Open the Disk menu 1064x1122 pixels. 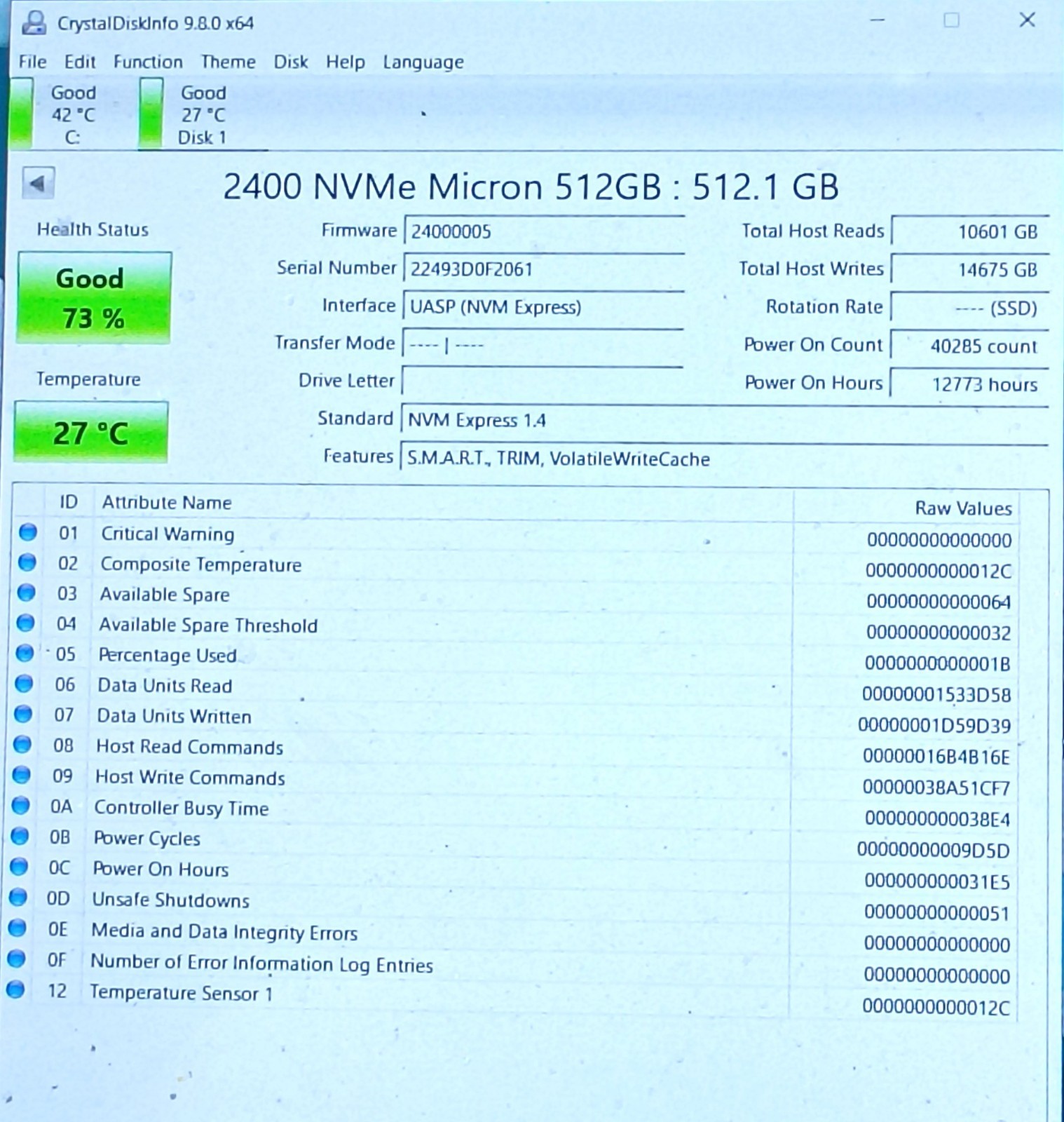pyautogui.click(x=291, y=62)
